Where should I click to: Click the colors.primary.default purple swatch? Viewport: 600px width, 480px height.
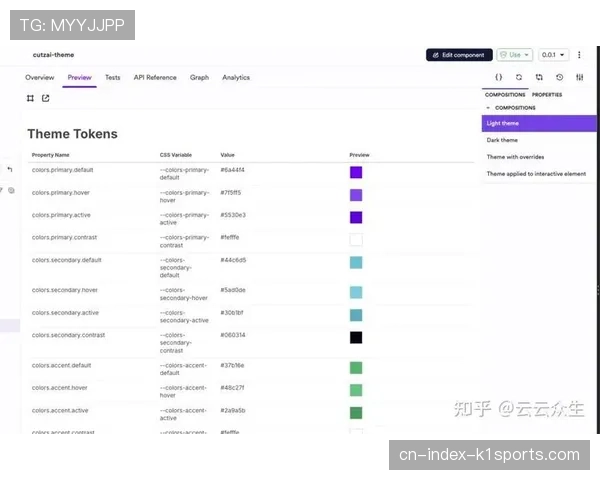point(356,172)
